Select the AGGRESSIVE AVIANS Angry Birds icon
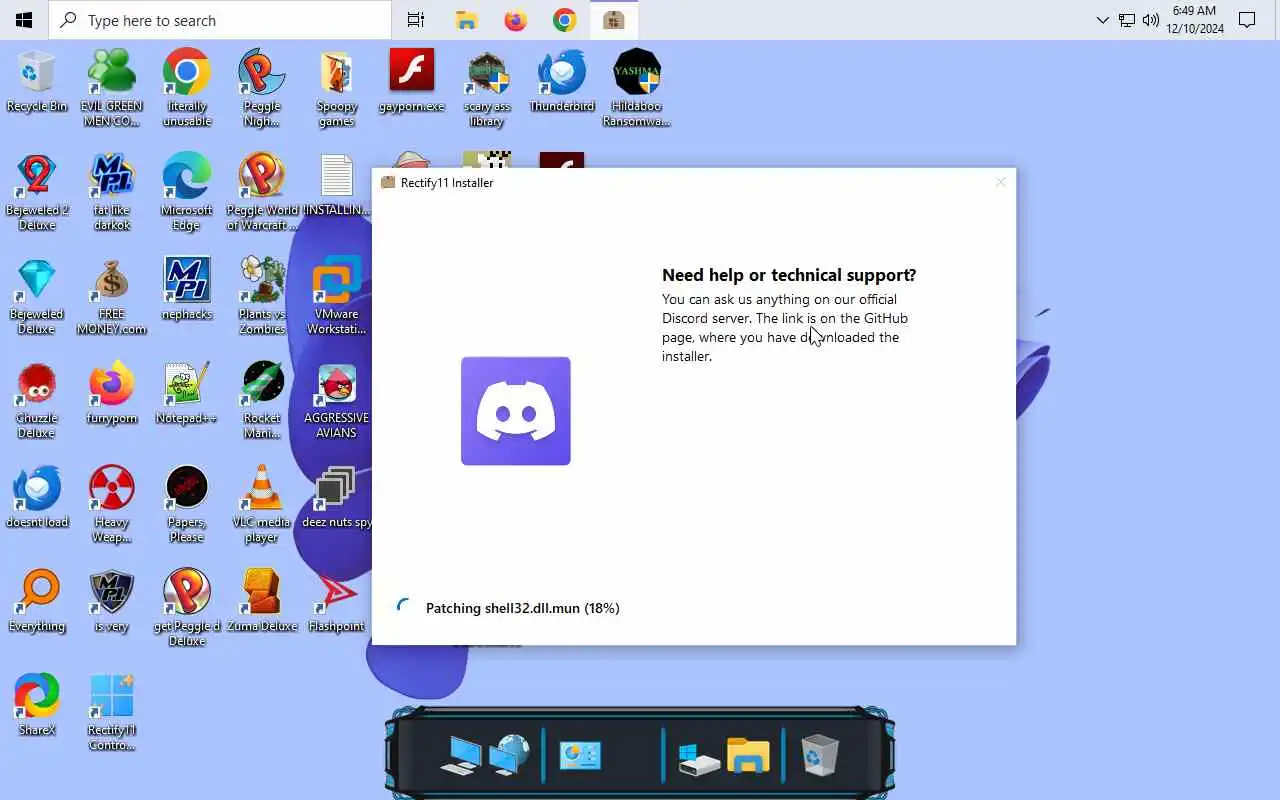The height and width of the screenshot is (800, 1280). (x=337, y=400)
